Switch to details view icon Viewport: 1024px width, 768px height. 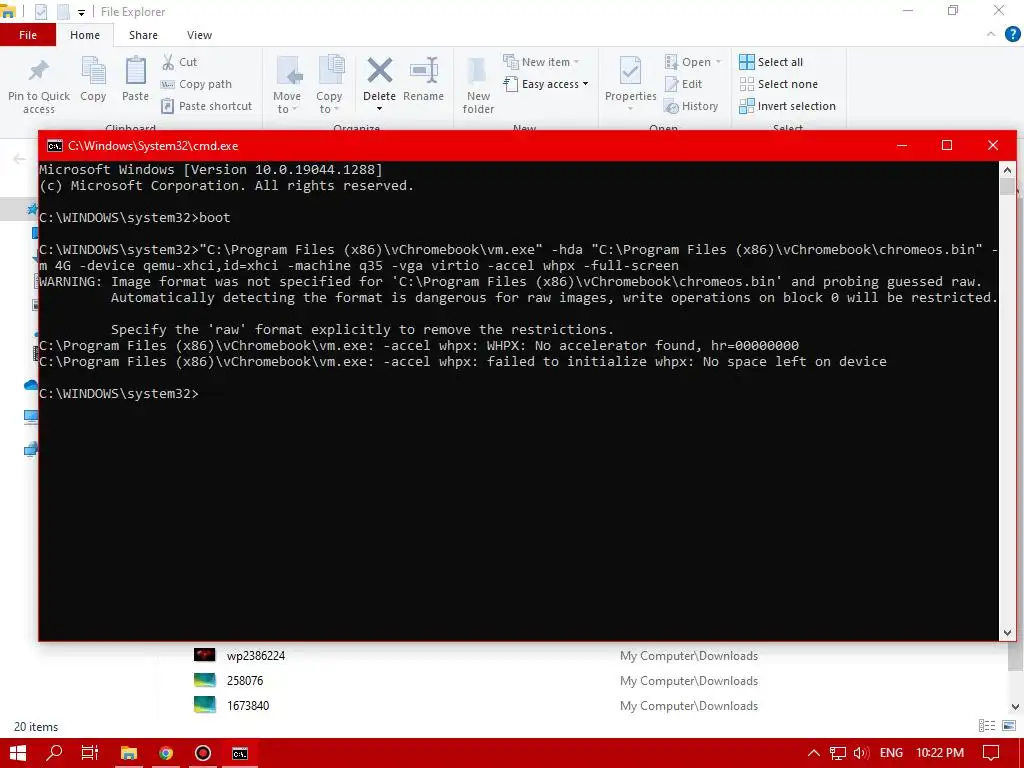[987, 726]
